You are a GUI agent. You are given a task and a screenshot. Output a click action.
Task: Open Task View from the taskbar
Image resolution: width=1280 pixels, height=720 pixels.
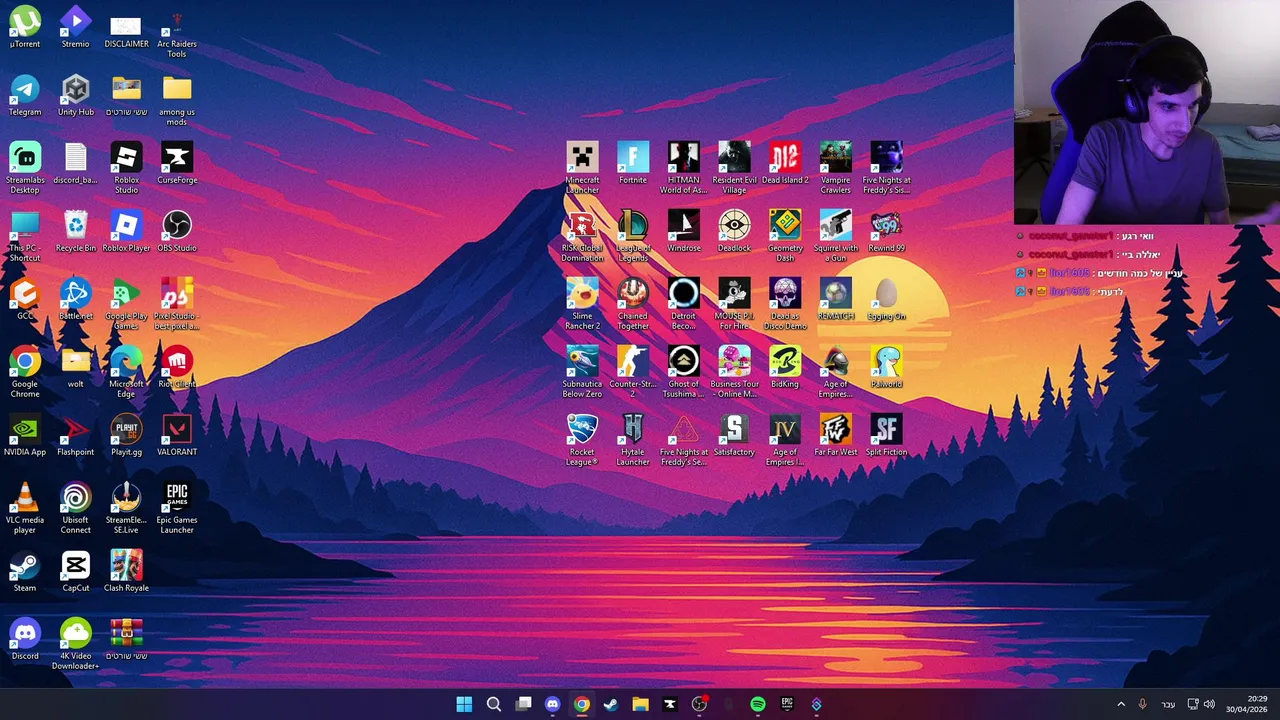523,704
